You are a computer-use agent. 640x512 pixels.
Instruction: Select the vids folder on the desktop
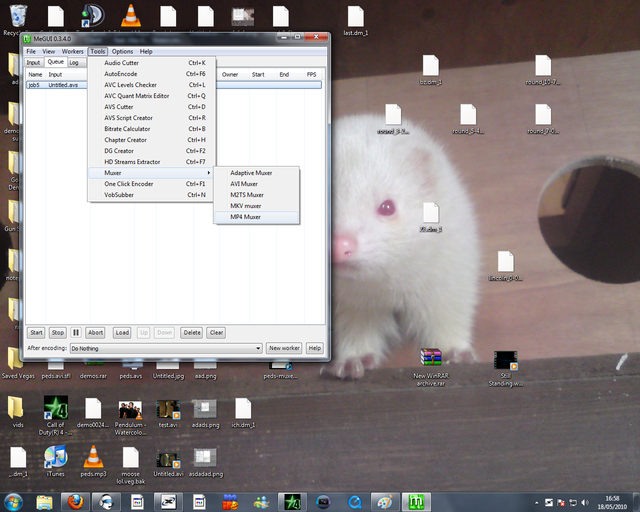click(x=17, y=412)
